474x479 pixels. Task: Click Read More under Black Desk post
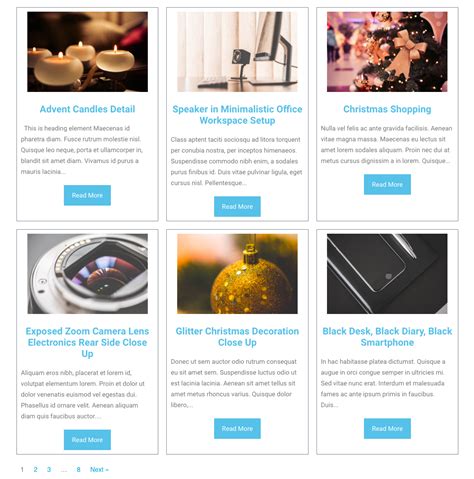click(387, 429)
